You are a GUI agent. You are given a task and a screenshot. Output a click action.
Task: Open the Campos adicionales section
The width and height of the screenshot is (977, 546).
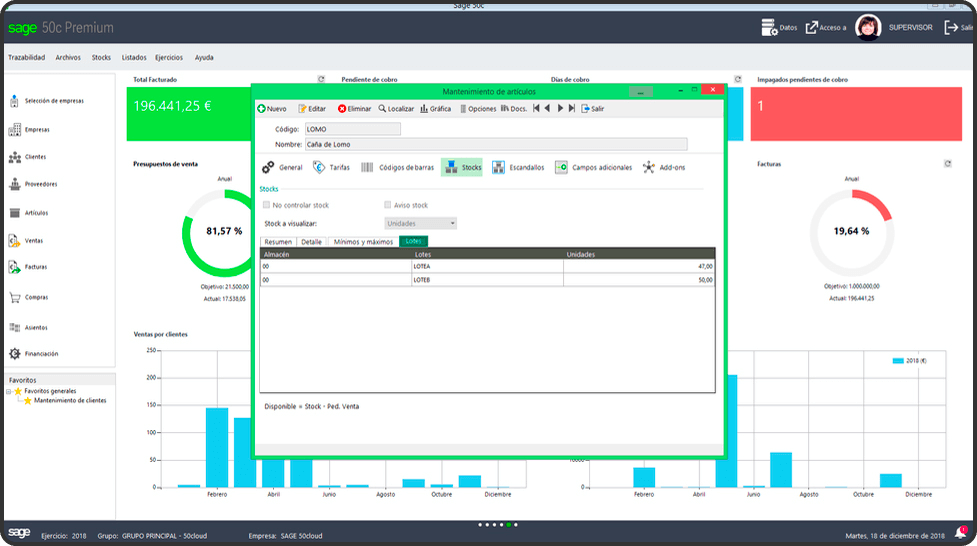pos(593,167)
